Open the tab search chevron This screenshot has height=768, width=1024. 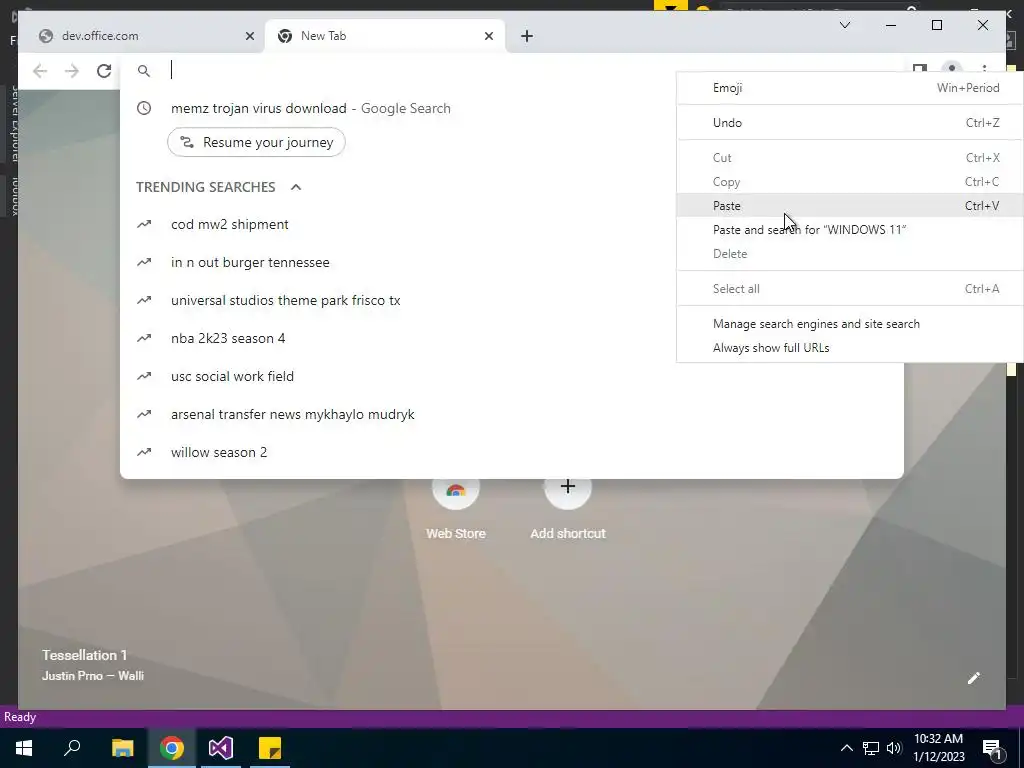844,25
